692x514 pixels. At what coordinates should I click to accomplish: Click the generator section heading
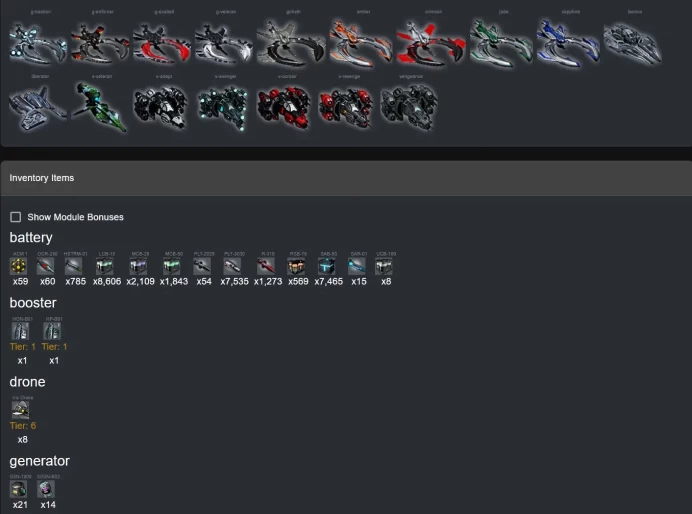40,461
